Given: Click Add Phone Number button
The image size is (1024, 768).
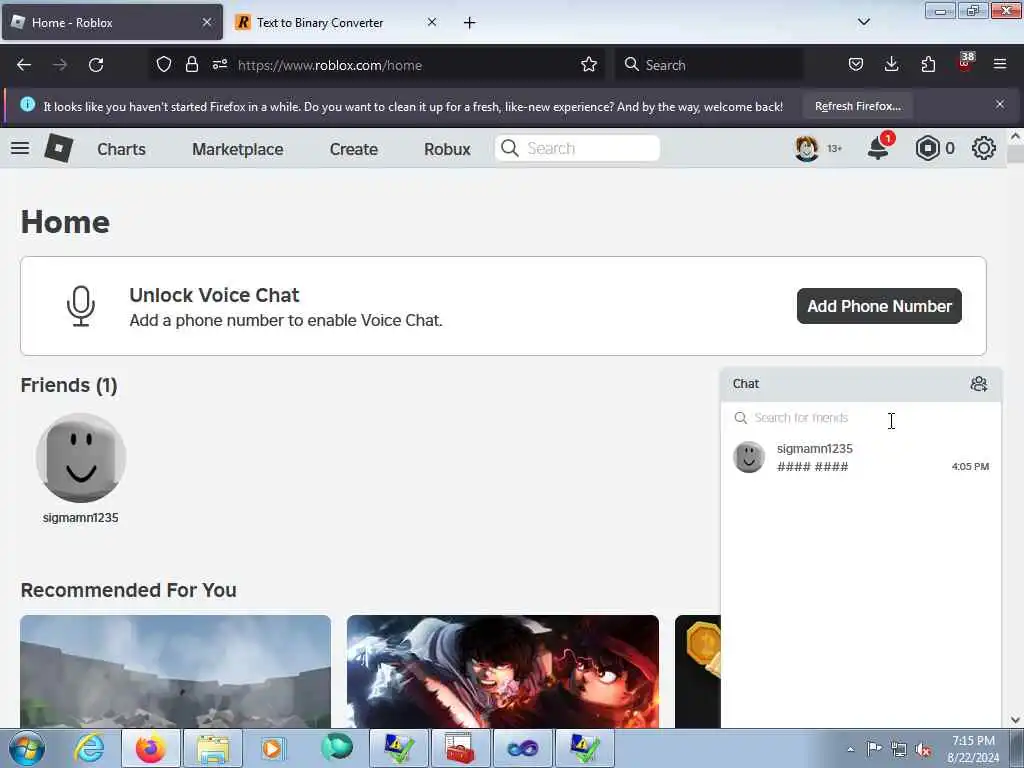Looking at the screenshot, I should pos(879,306).
